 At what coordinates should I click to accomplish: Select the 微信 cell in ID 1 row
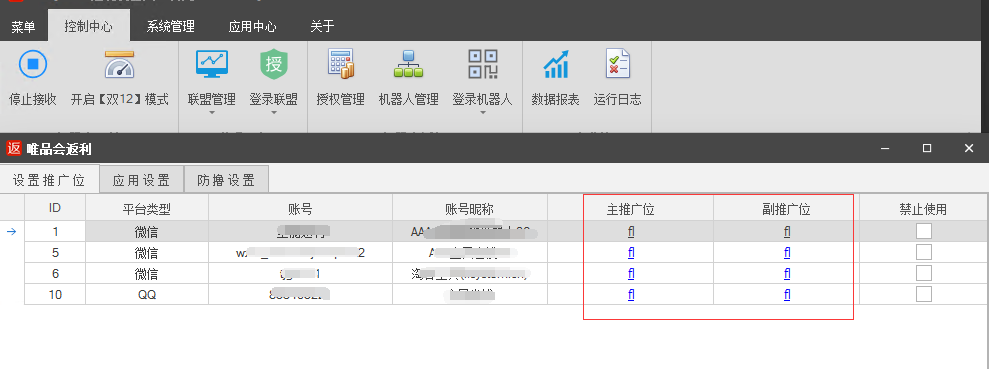click(x=147, y=231)
